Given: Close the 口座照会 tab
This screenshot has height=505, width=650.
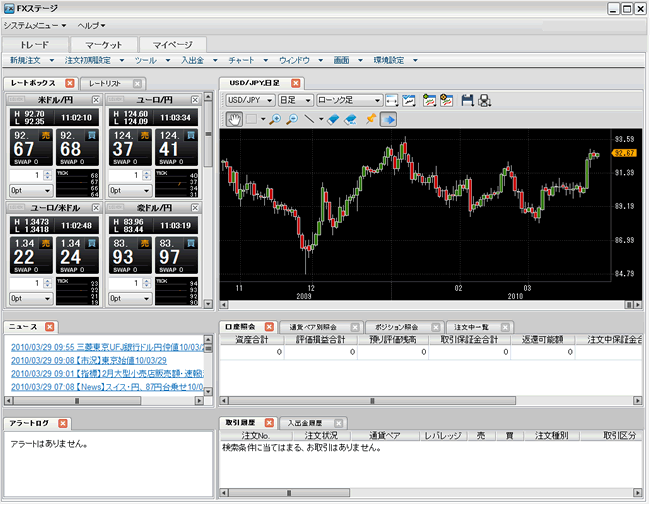Looking at the screenshot, I should pos(269,327).
